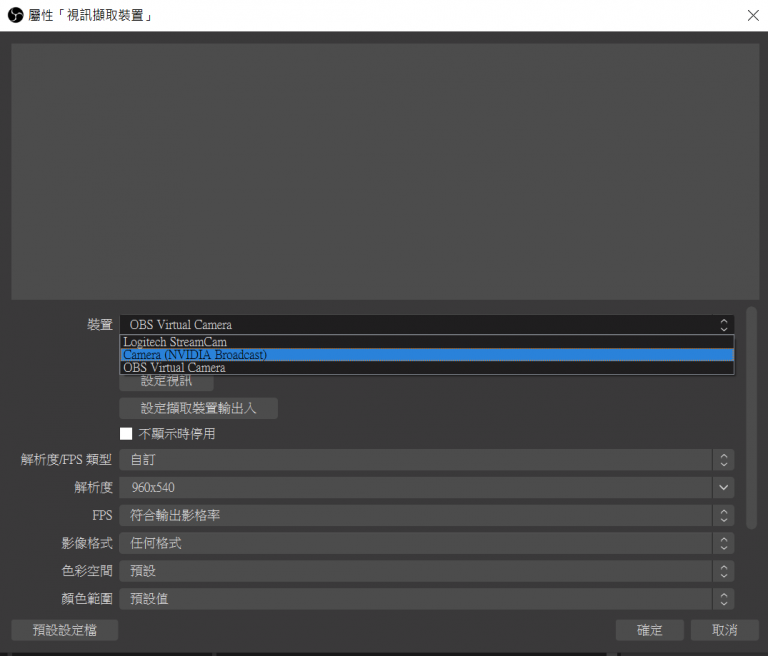
Task: Close the 視訊擷取裝置 properties dialog
Action: pyautogui.click(x=753, y=16)
